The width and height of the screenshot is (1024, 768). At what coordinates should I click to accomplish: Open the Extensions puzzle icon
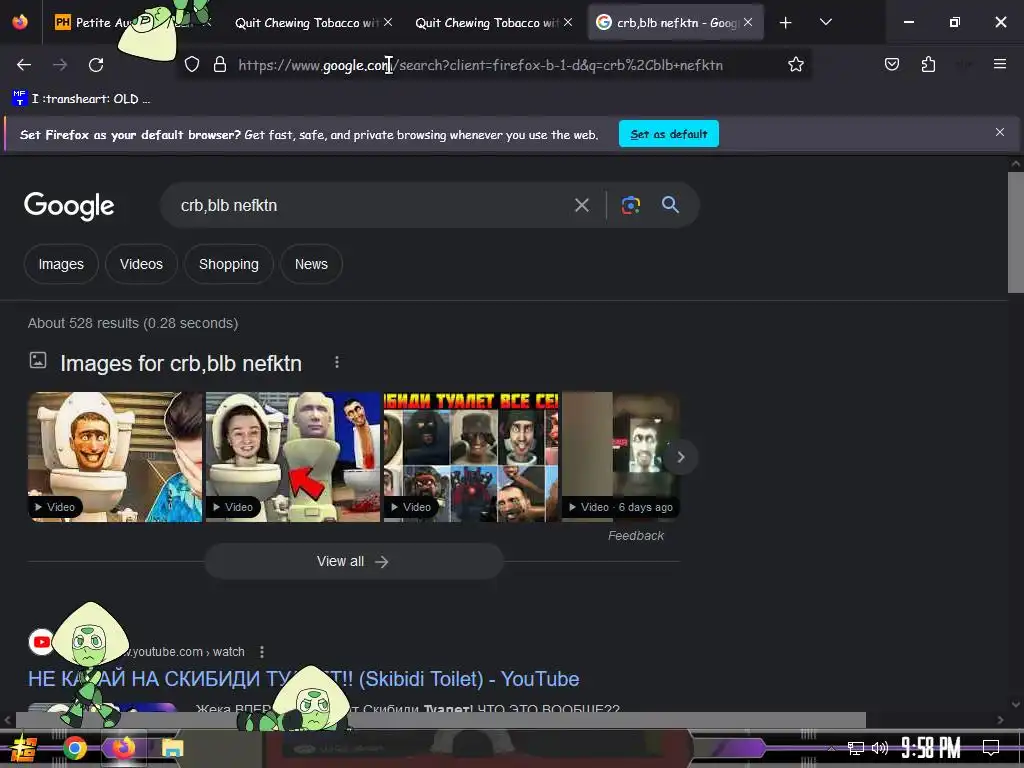(x=928, y=64)
